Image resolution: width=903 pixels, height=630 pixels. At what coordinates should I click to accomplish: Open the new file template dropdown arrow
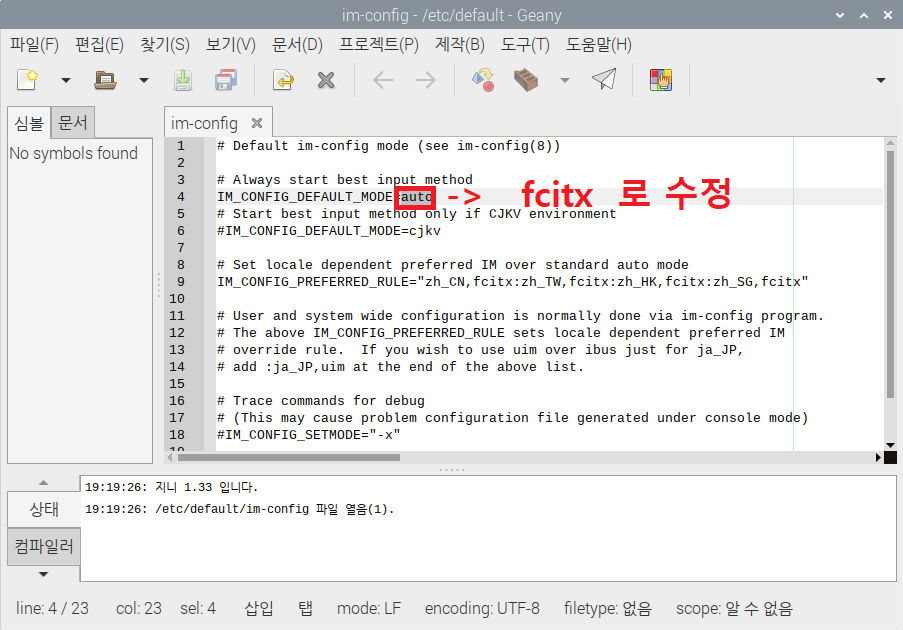66,81
